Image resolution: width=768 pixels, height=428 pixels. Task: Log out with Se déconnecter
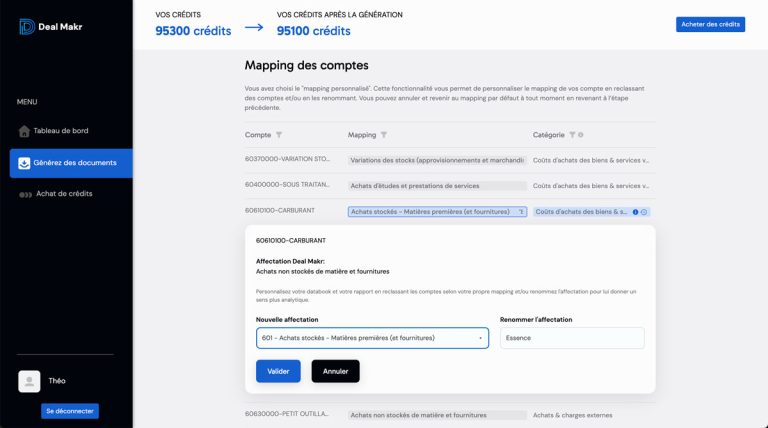coord(70,411)
